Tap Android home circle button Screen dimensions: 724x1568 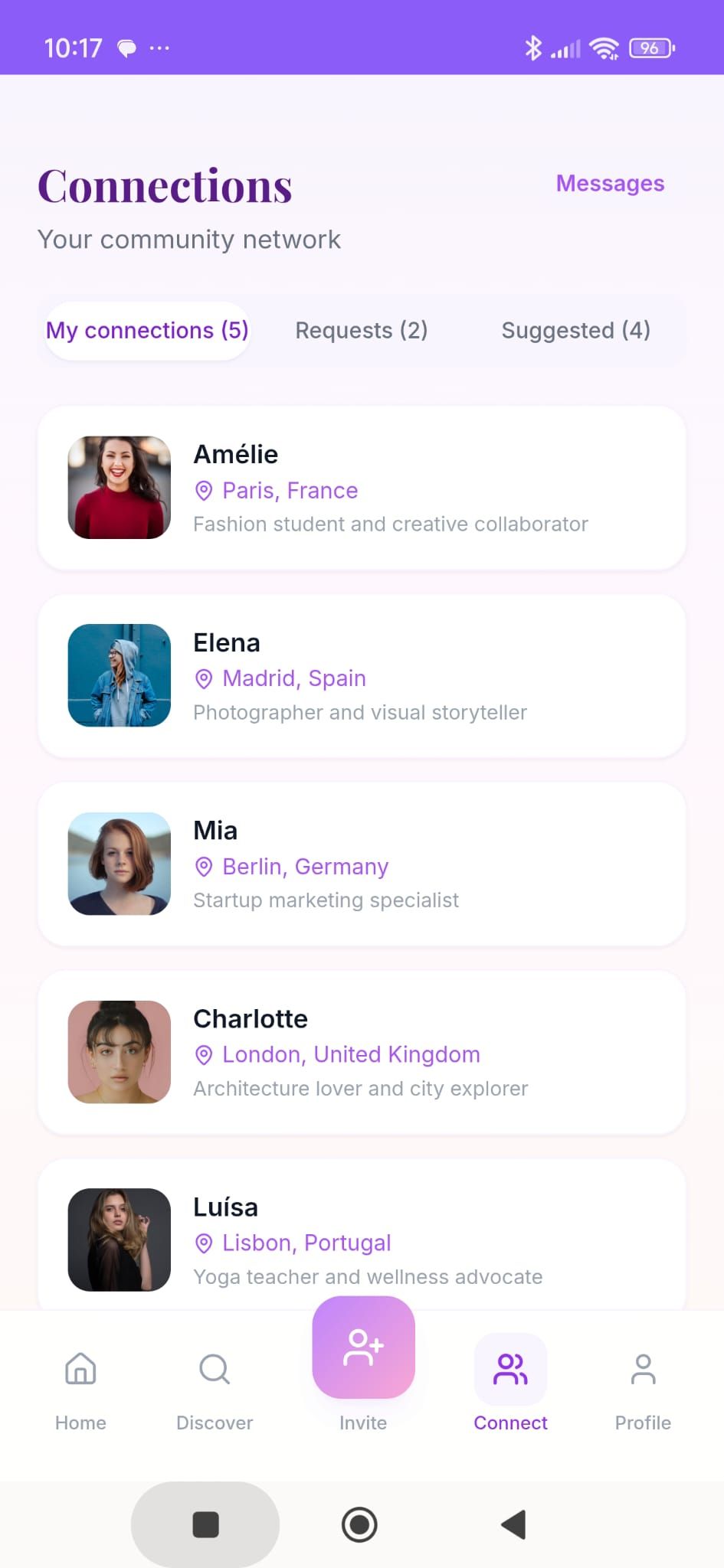[359, 1524]
